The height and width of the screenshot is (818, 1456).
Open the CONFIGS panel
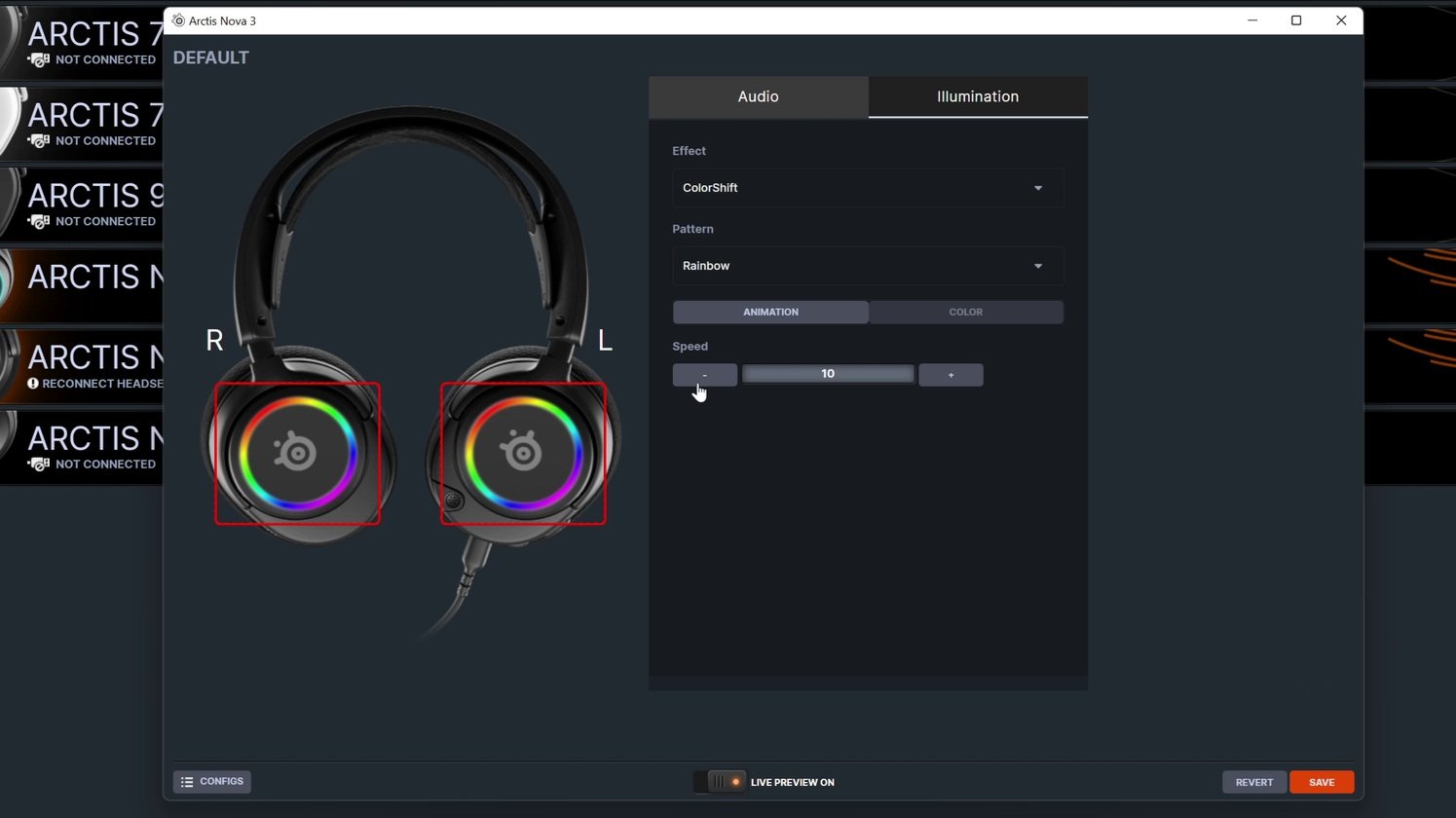pyautogui.click(x=212, y=782)
